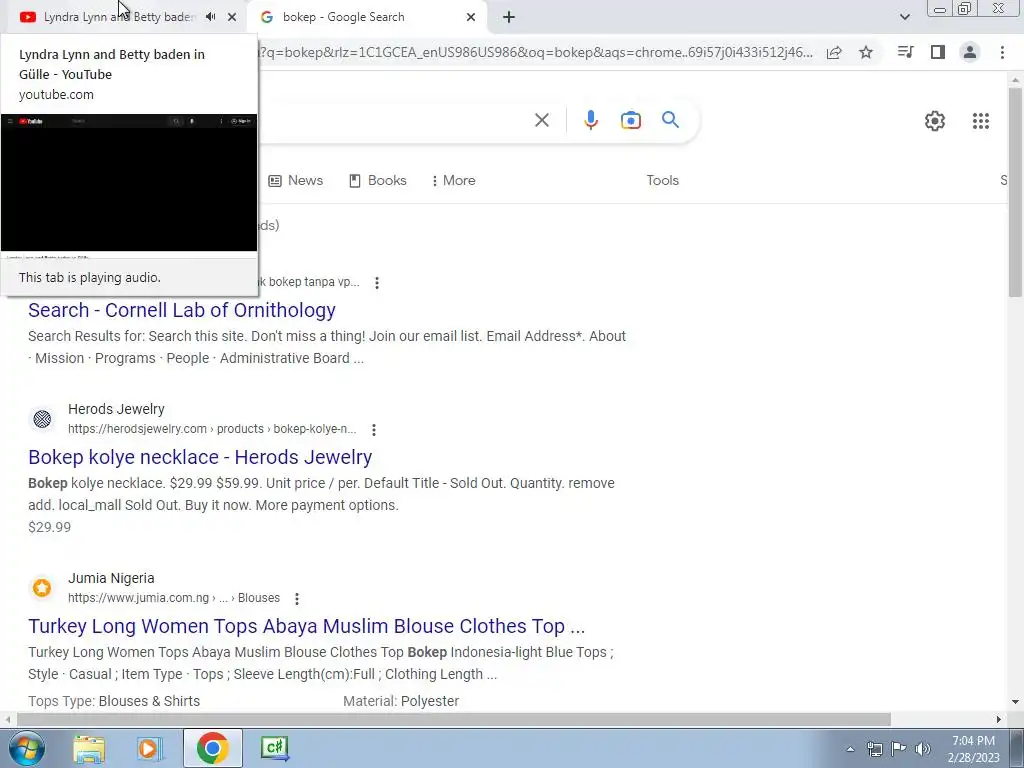The image size is (1024, 768).
Task: Click the Jumia Nigeria orange star favicon
Action: [x=42, y=588]
